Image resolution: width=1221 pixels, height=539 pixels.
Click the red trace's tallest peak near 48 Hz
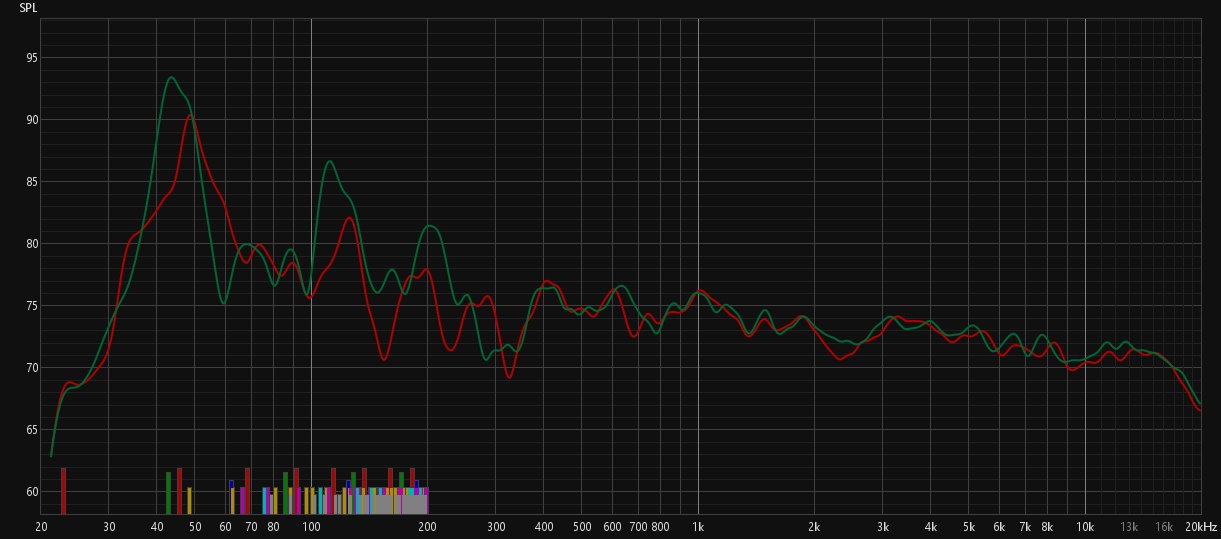[190, 116]
